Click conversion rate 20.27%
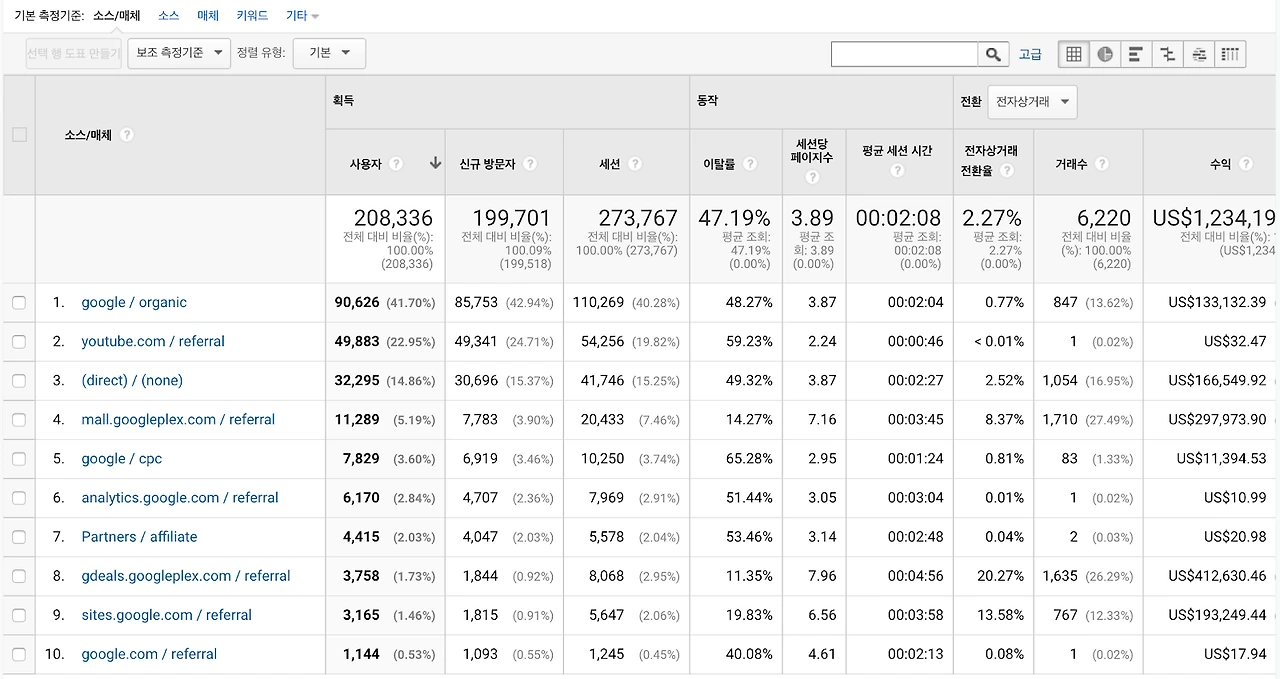Viewport: 1280px width, 679px height. pos(1000,576)
